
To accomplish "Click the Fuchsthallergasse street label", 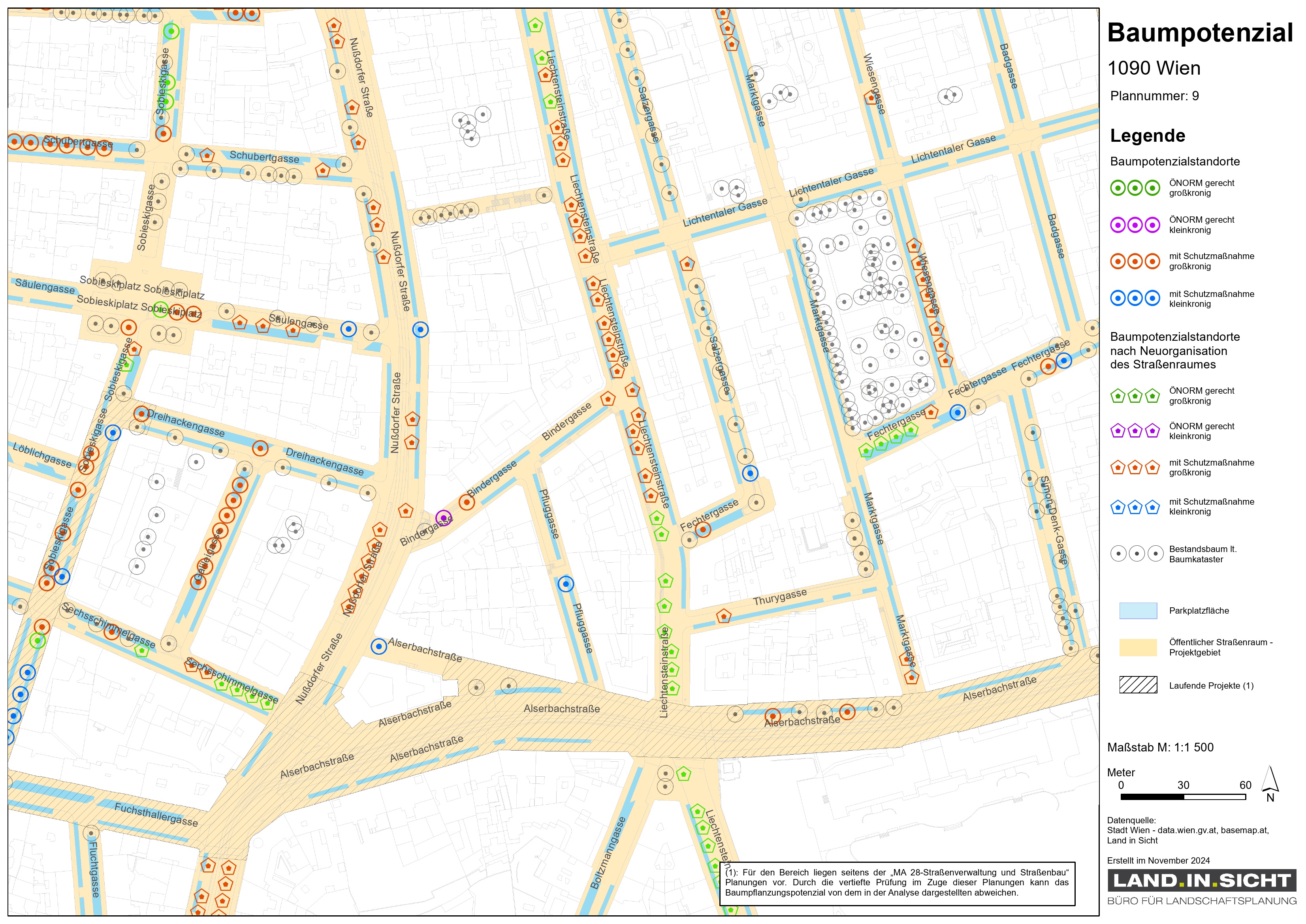I will (x=156, y=815).
